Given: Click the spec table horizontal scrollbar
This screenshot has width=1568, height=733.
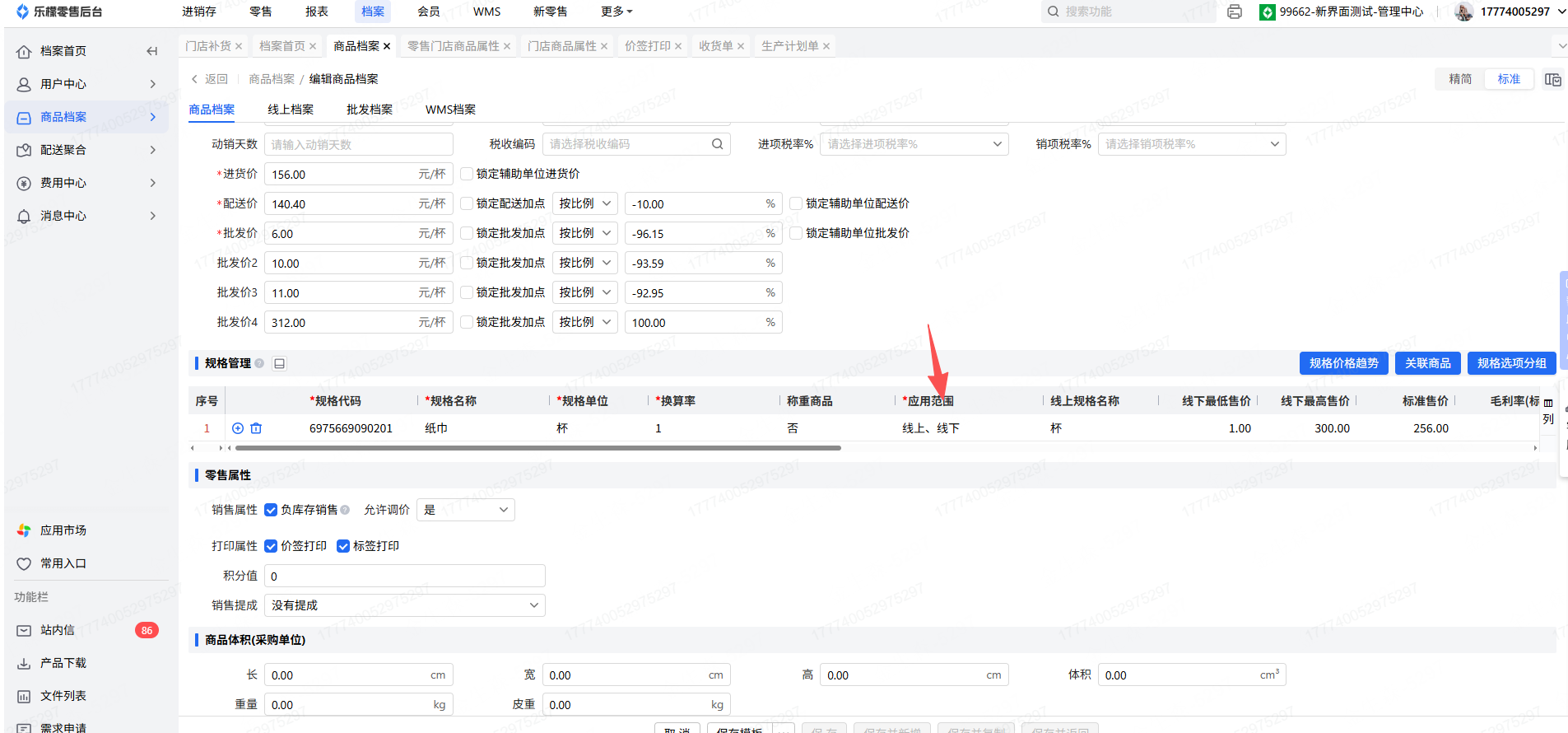Looking at the screenshot, I should point(538,448).
